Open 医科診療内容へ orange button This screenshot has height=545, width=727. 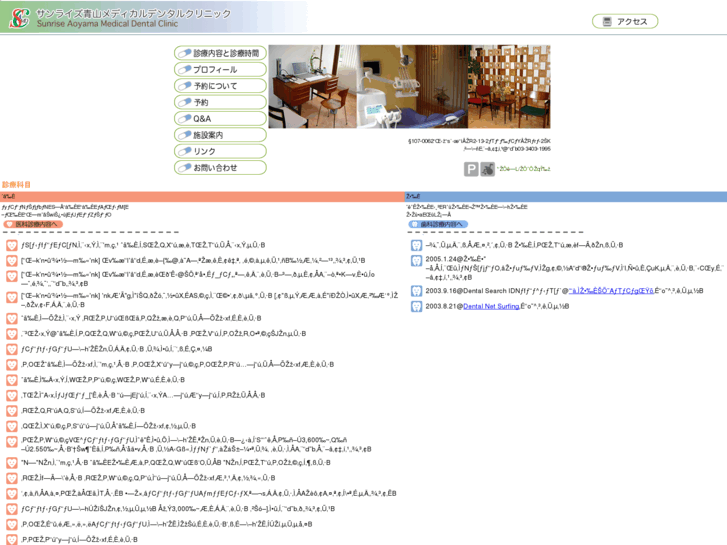(x=33, y=224)
